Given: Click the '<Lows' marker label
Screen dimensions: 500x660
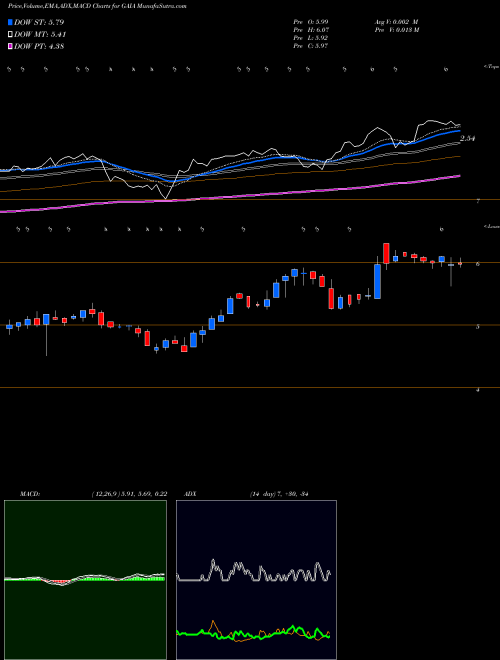Looking at the screenshot, I should click(492, 226).
